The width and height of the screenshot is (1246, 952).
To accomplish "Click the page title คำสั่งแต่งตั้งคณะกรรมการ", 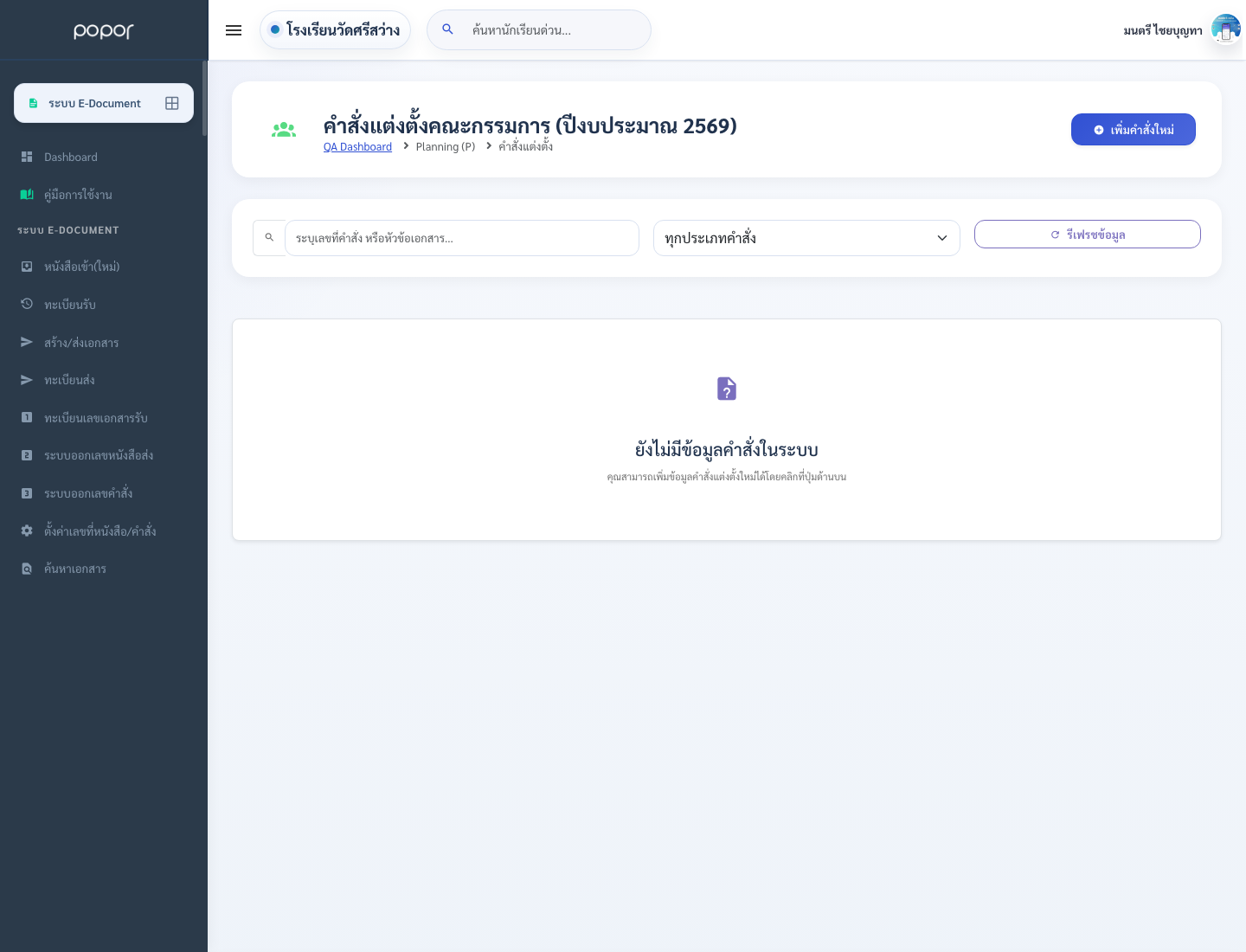I will [x=530, y=125].
